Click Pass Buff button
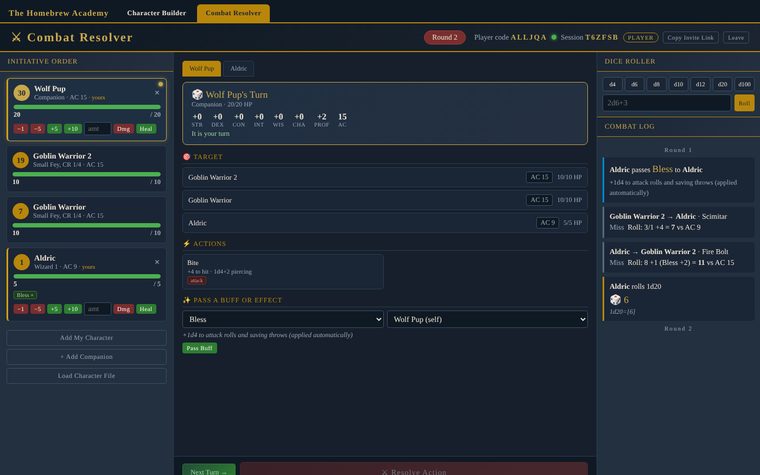 click(x=199, y=348)
